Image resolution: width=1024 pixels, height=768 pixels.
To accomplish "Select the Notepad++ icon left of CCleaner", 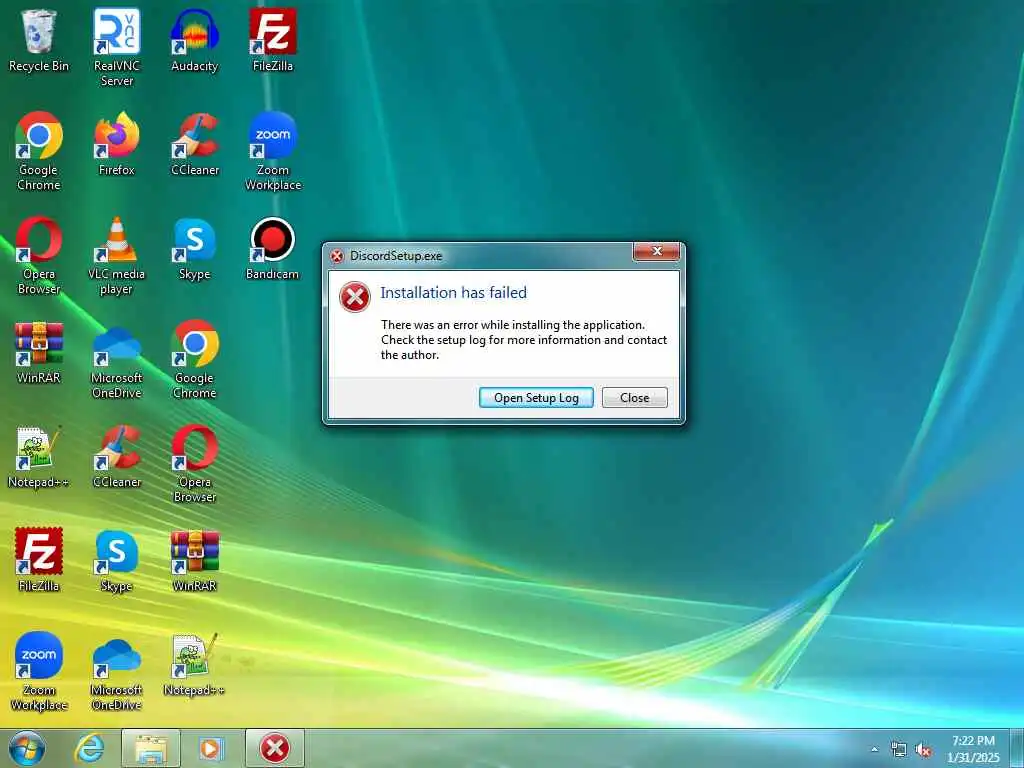I will click(x=39, y=457).
